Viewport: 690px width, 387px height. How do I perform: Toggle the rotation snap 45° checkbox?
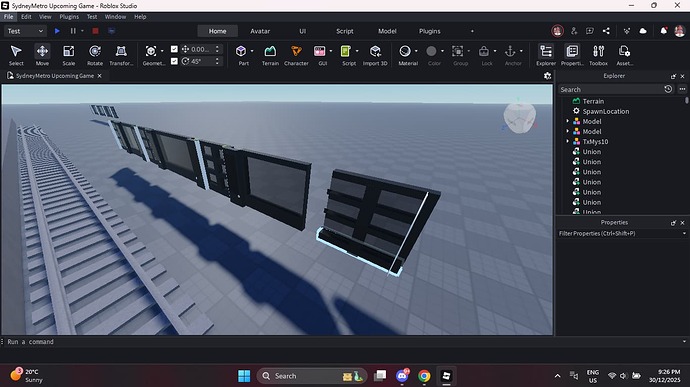click(174, 61)
